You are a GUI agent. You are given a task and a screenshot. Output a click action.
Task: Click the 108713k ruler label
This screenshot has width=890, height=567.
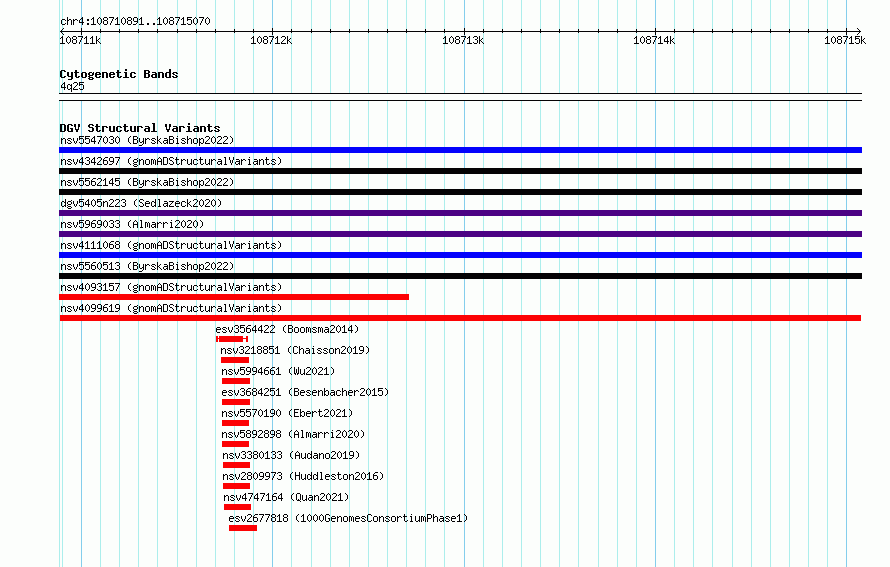(463, 40)
